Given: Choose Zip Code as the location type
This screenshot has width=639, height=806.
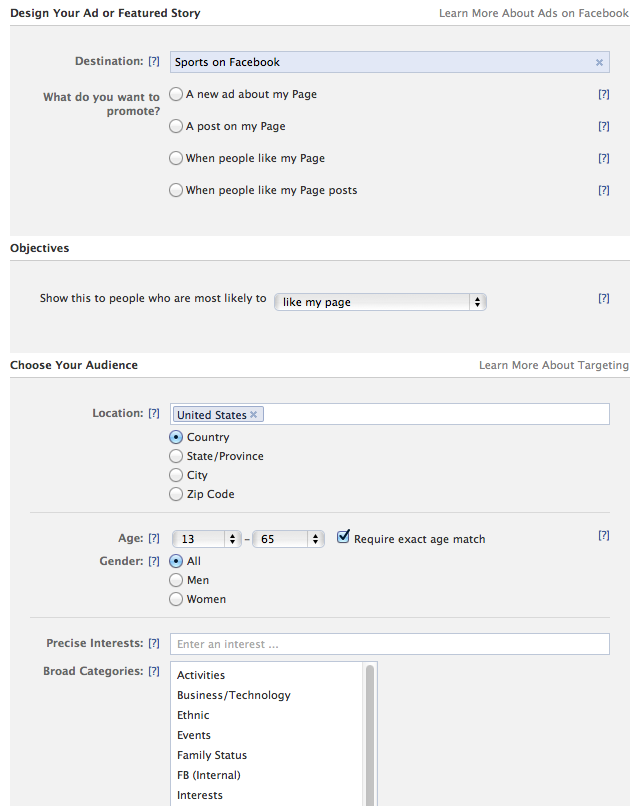Looking at the screenshot, I should [176, 494].
